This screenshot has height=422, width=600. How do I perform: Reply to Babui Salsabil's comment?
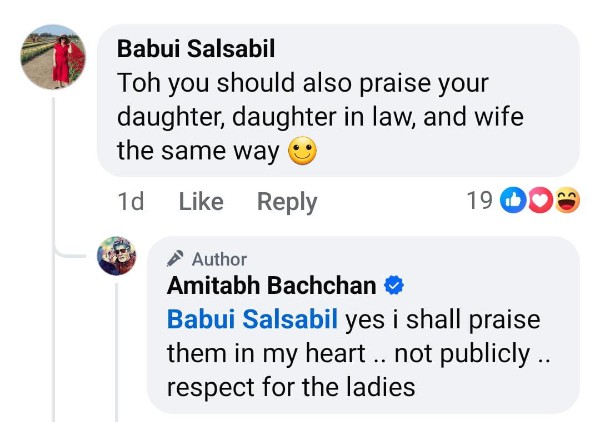point(287,202)
